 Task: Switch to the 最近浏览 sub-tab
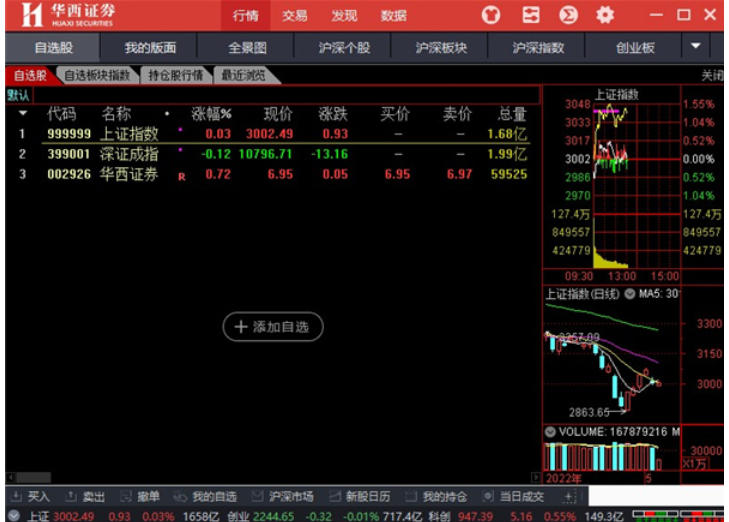(x=243, y=75)
